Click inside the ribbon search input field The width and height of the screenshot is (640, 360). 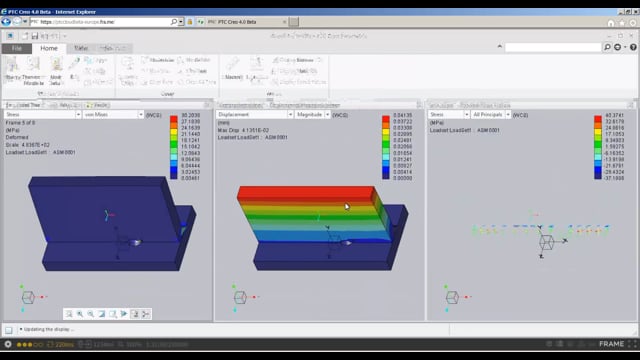(553, 48)
